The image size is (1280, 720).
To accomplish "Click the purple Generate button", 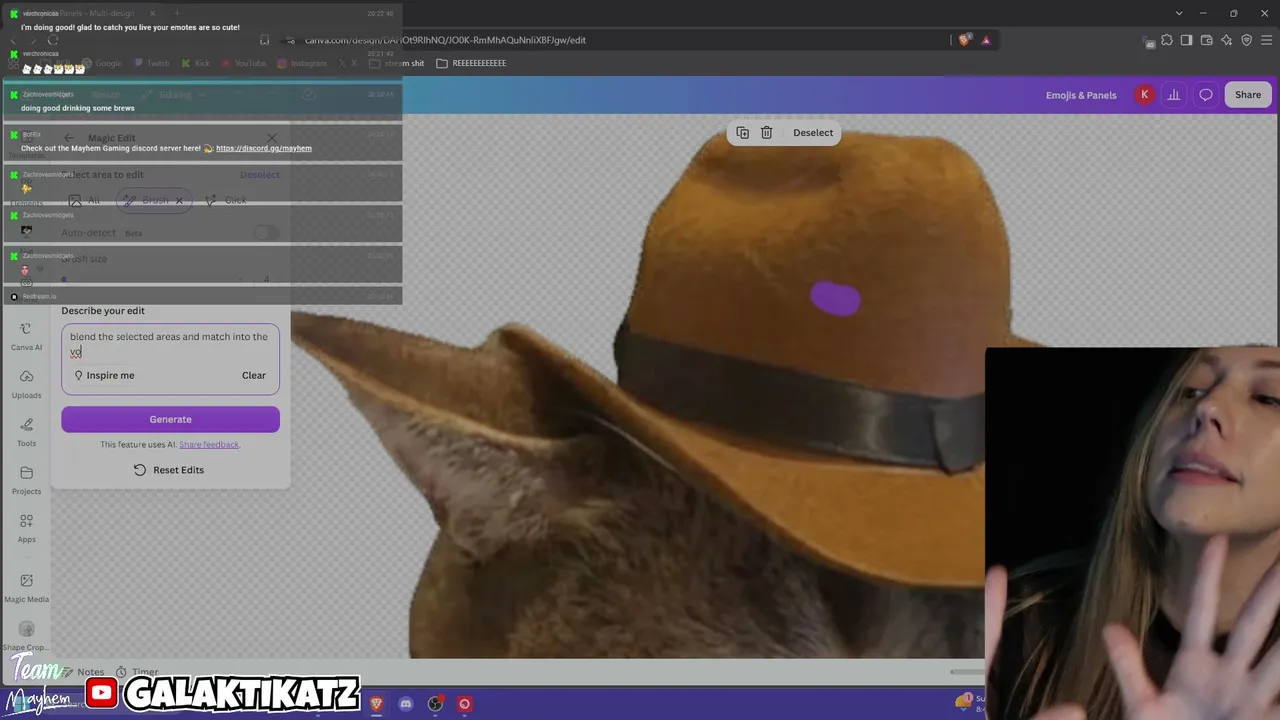I will point(170,419).
